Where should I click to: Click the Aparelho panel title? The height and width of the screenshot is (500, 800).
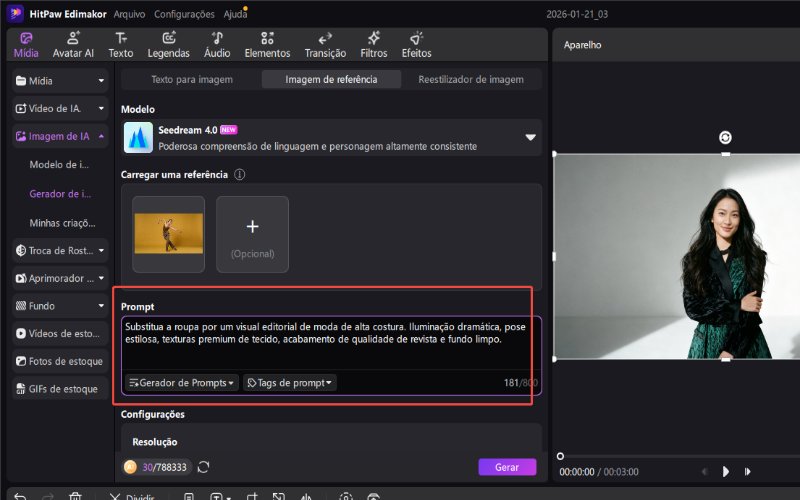click(x=582, y=45)
